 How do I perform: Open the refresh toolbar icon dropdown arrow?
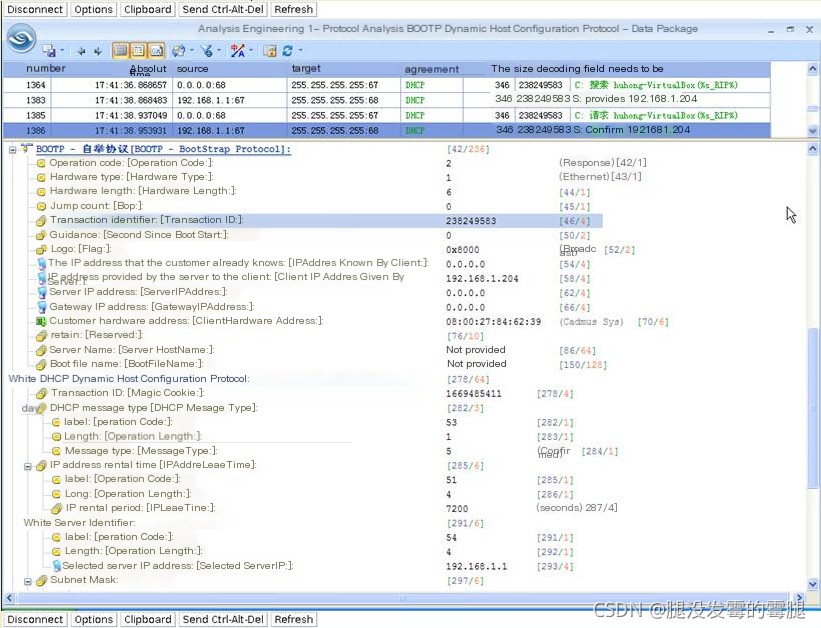(x=301, y=51)
